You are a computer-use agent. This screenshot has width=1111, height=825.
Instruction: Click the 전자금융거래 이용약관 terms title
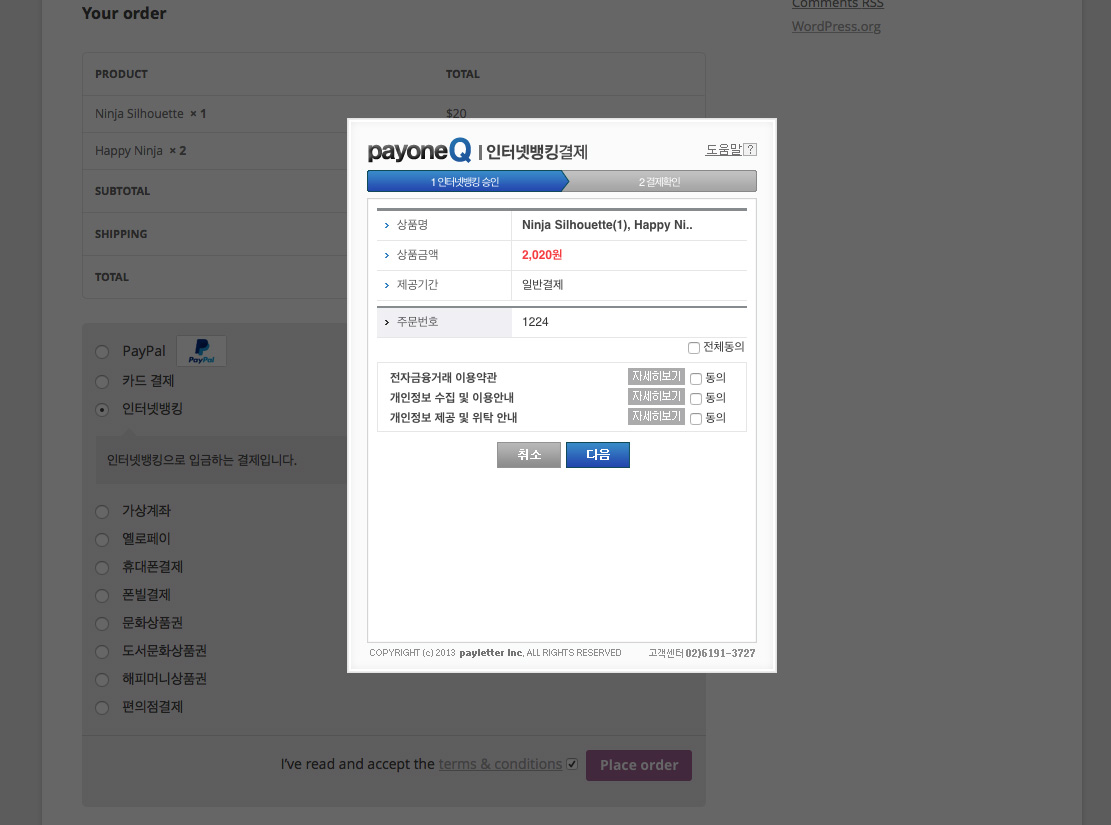point(444,378)
